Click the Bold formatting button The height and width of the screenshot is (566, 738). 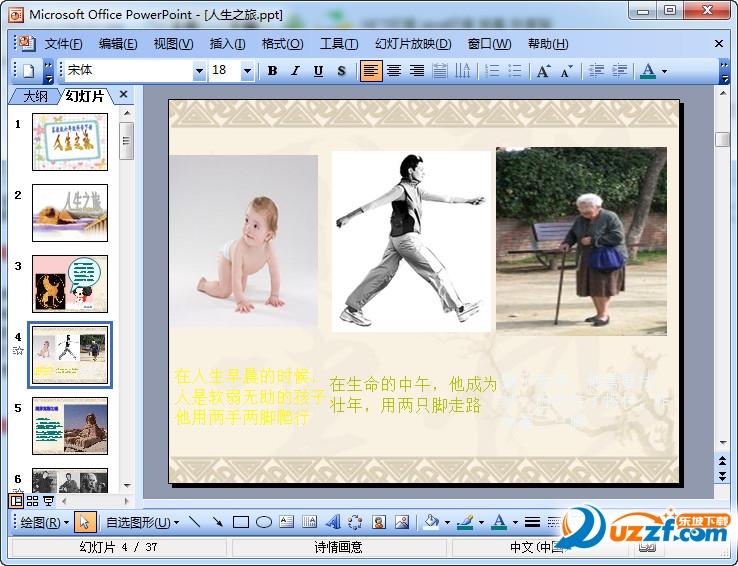(272, 71)
